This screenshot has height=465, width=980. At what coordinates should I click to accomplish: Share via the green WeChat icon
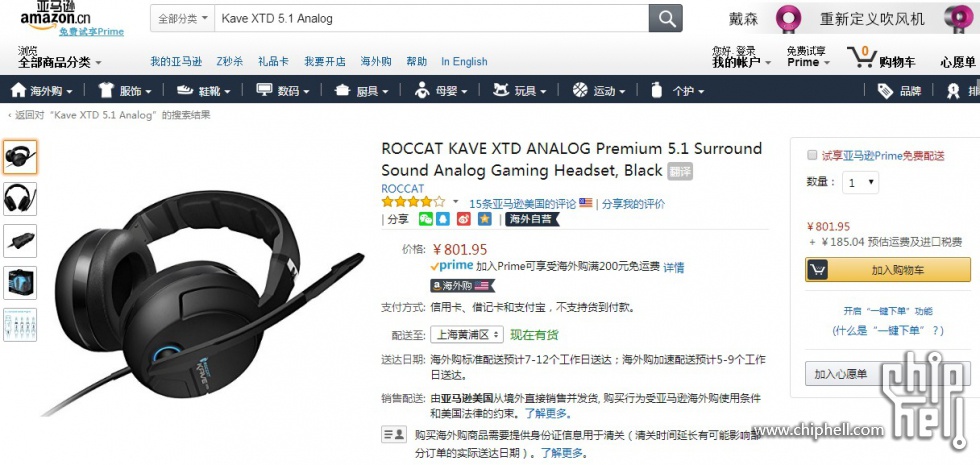426,219
